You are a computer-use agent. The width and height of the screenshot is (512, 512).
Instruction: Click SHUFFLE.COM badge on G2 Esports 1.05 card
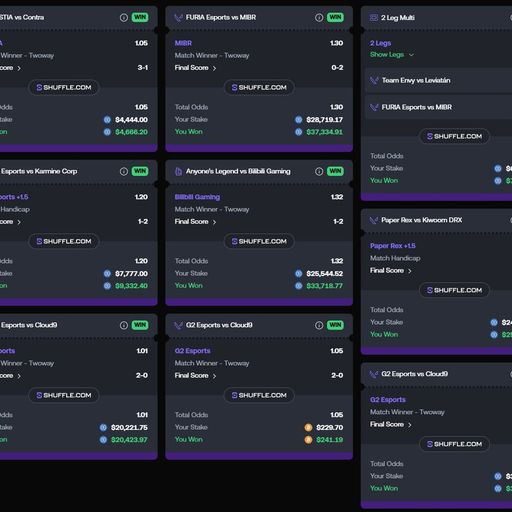click(259, 395)
